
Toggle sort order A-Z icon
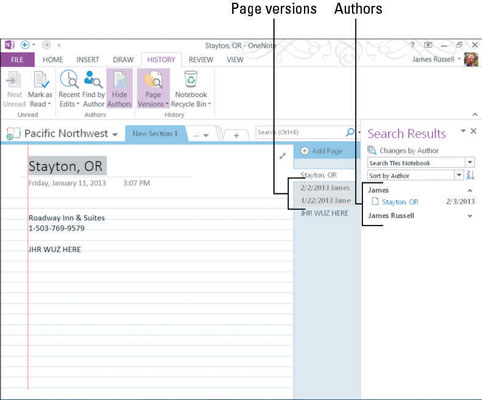(x=470, y=175)
